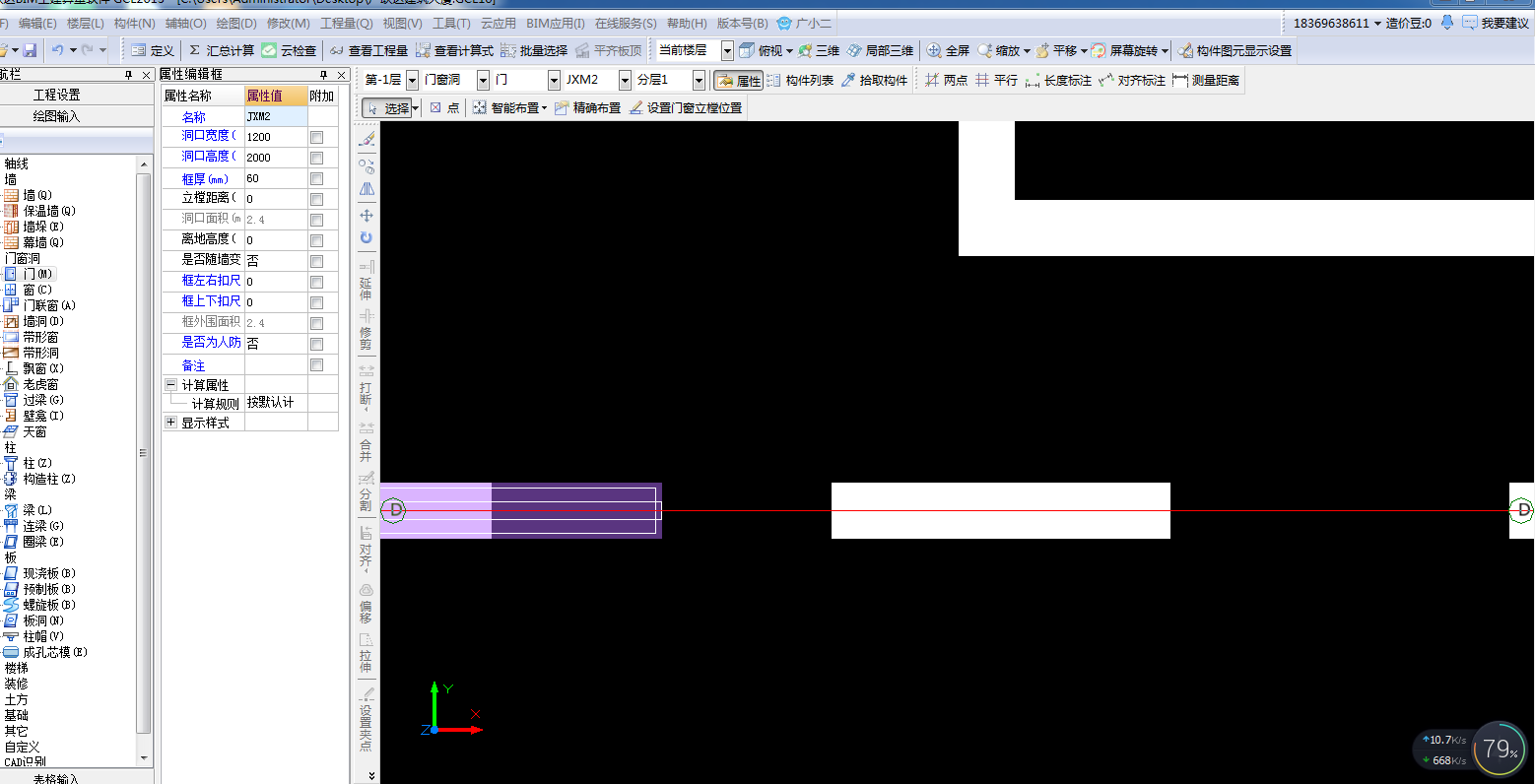This screenshot has width=1535, height=784.
Task: Open the 修改(M) menu
Action: tap(288, 23)
